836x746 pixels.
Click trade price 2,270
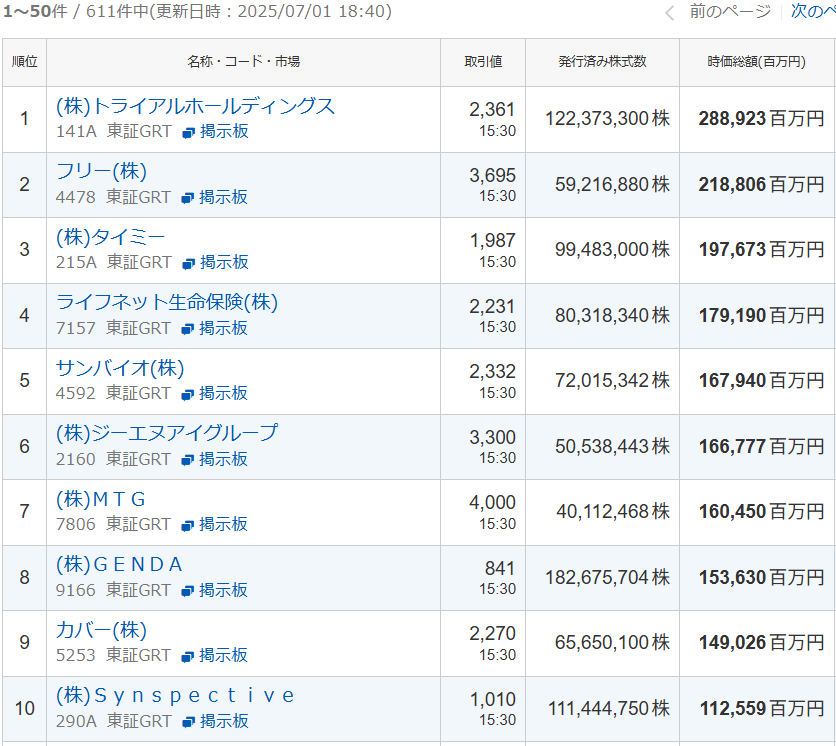pos(492,634)
